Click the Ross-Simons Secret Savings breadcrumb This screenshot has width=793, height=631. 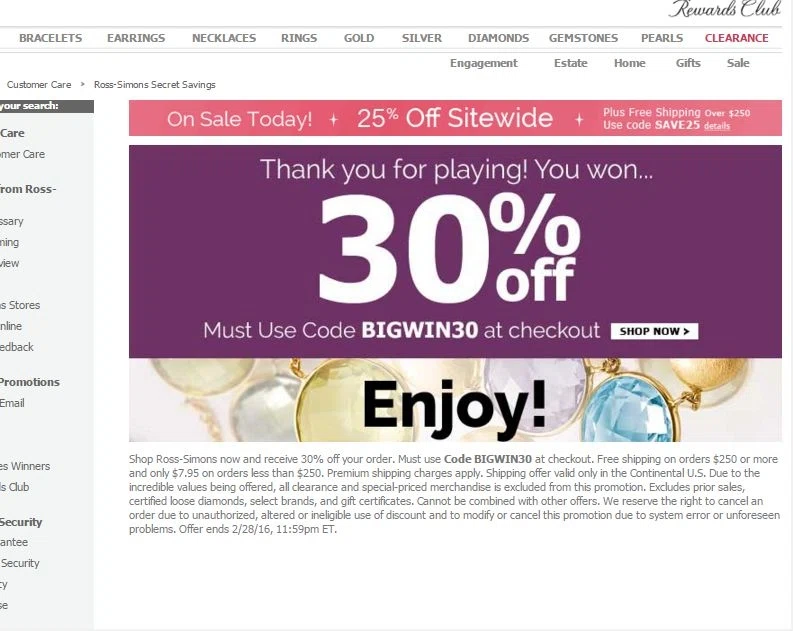click(155, 84)
